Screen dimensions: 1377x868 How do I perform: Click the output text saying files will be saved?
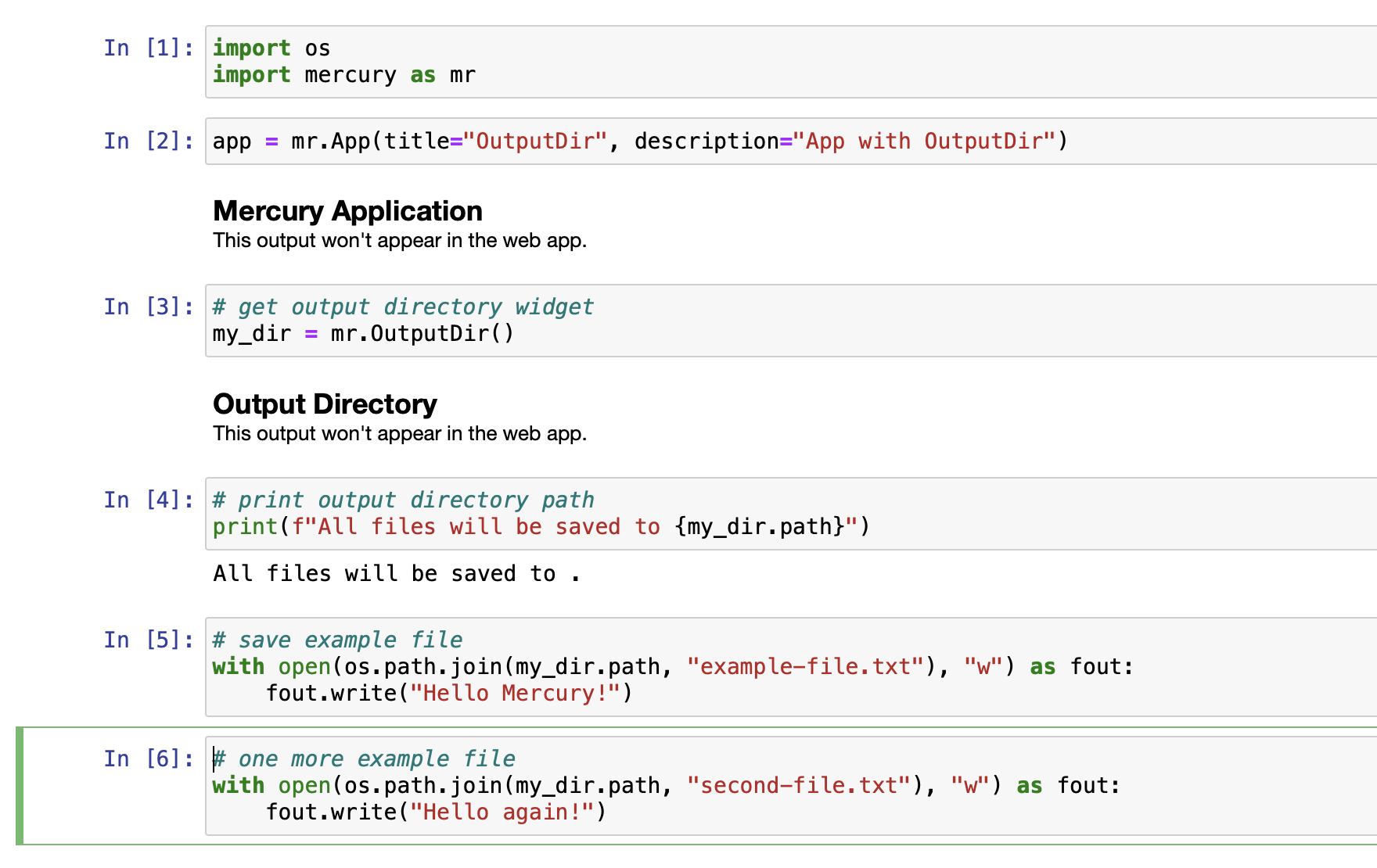(x=396, y=573)
